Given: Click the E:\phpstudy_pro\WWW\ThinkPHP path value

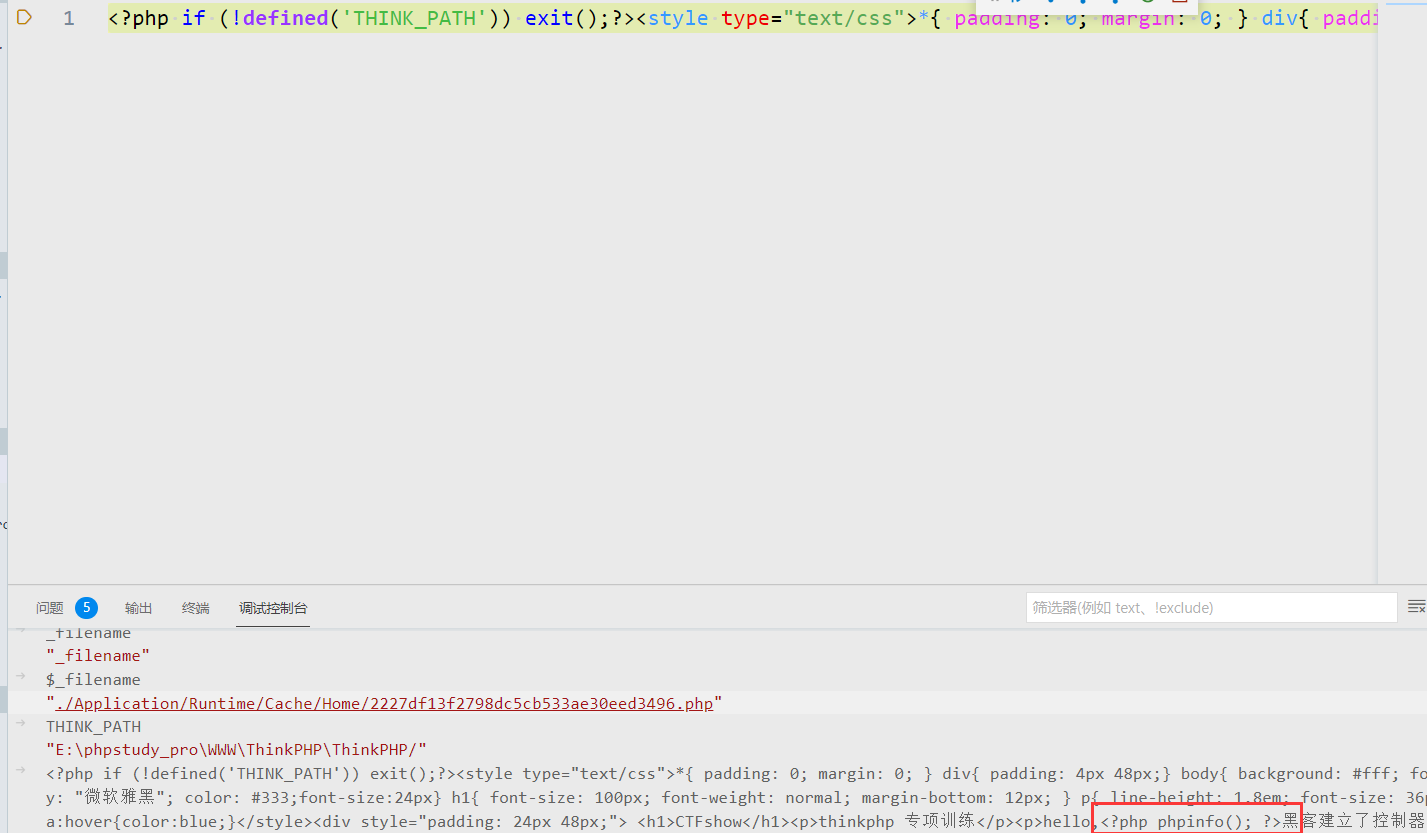Looking at the screenshot, I should [x=237, y=750].
